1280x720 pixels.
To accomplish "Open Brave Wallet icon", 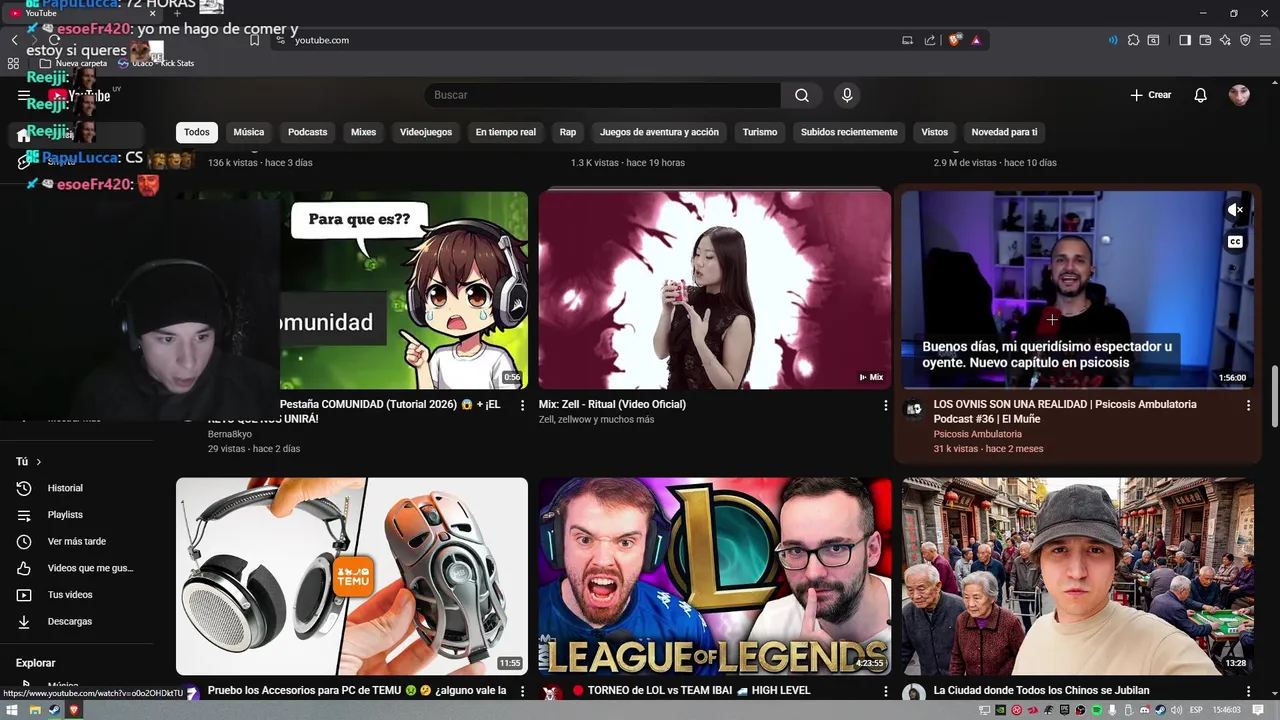I will (x=1205, y=40).
